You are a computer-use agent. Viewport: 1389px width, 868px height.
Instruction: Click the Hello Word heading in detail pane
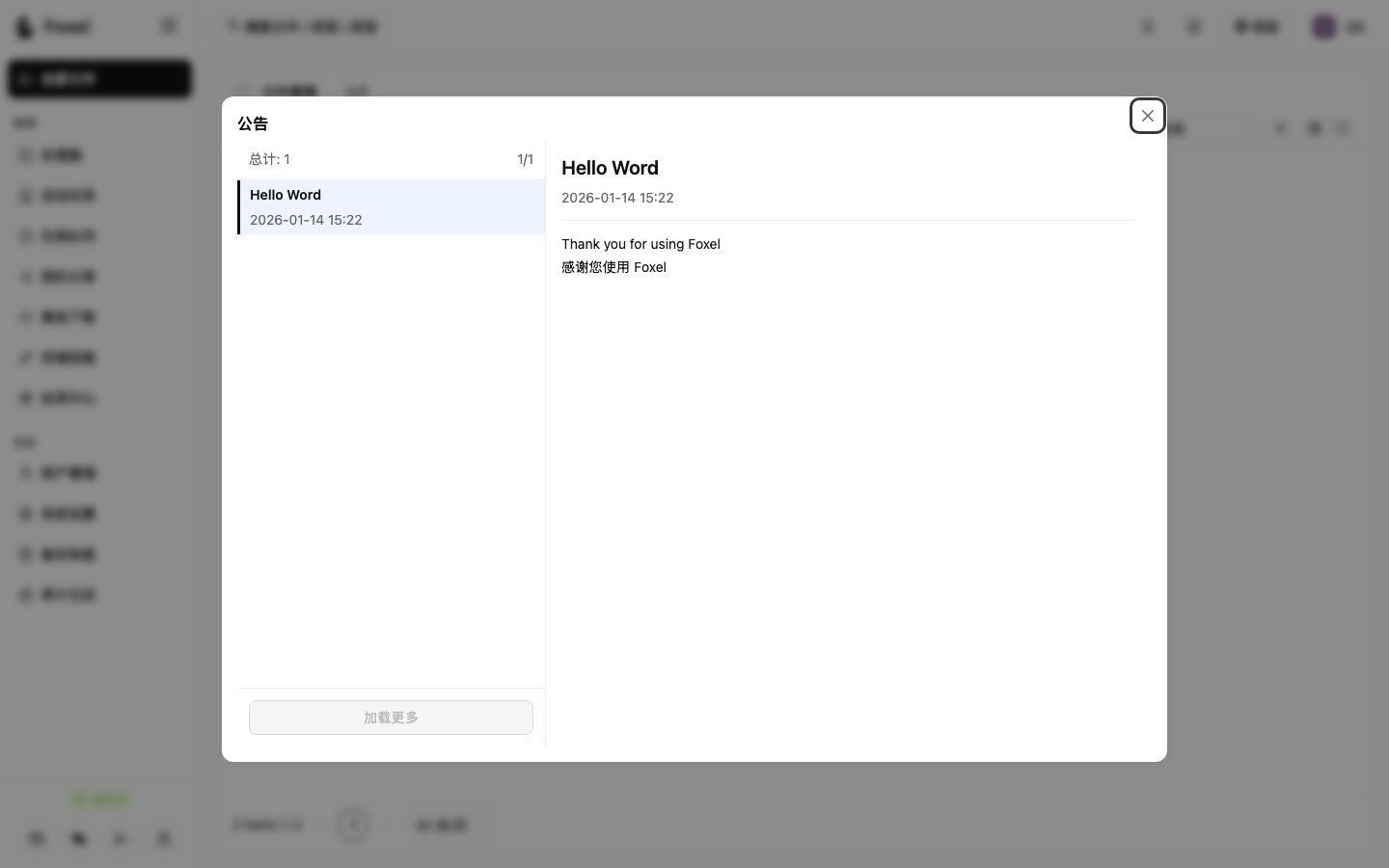point(610,168)
